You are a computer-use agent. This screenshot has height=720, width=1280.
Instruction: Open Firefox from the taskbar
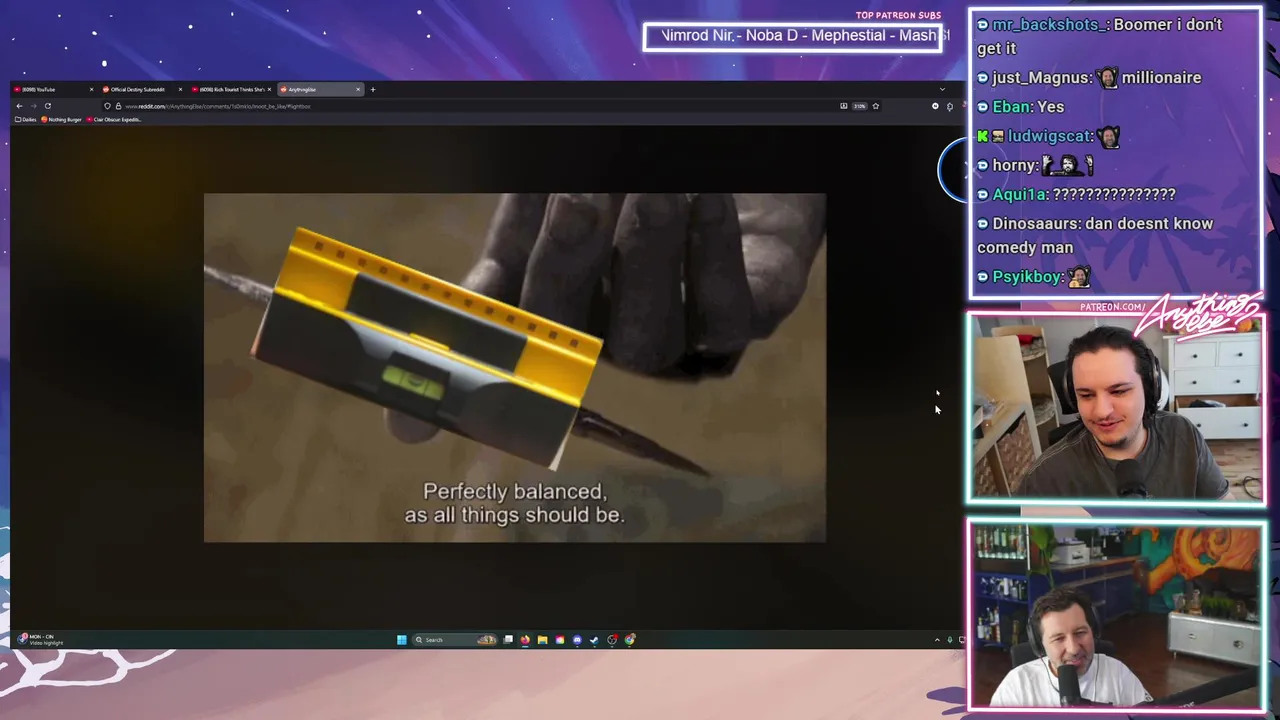coord(525,640)
